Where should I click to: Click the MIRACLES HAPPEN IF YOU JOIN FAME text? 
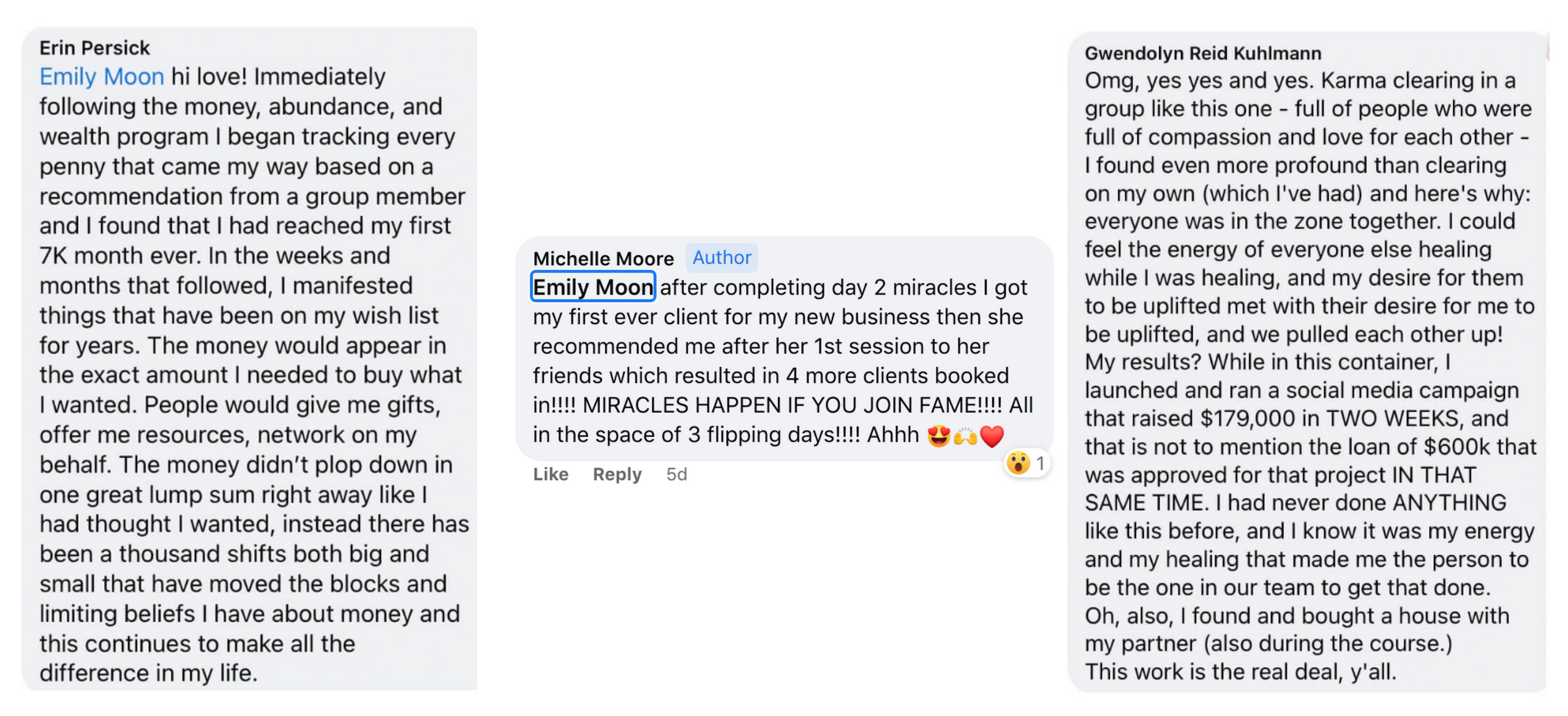pos(790,405)
